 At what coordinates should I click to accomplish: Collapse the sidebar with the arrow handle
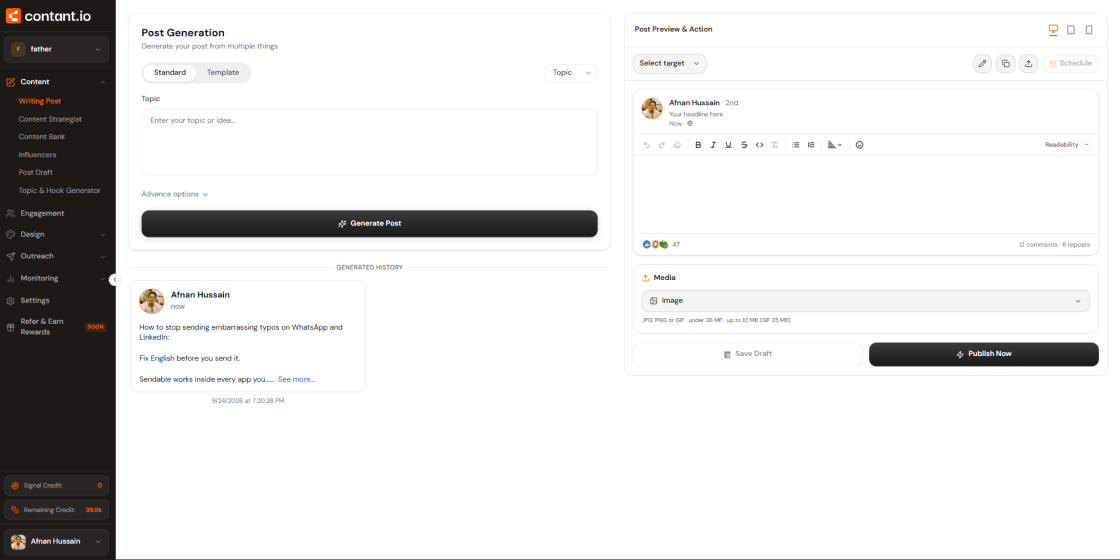click(x=115, y=280)
